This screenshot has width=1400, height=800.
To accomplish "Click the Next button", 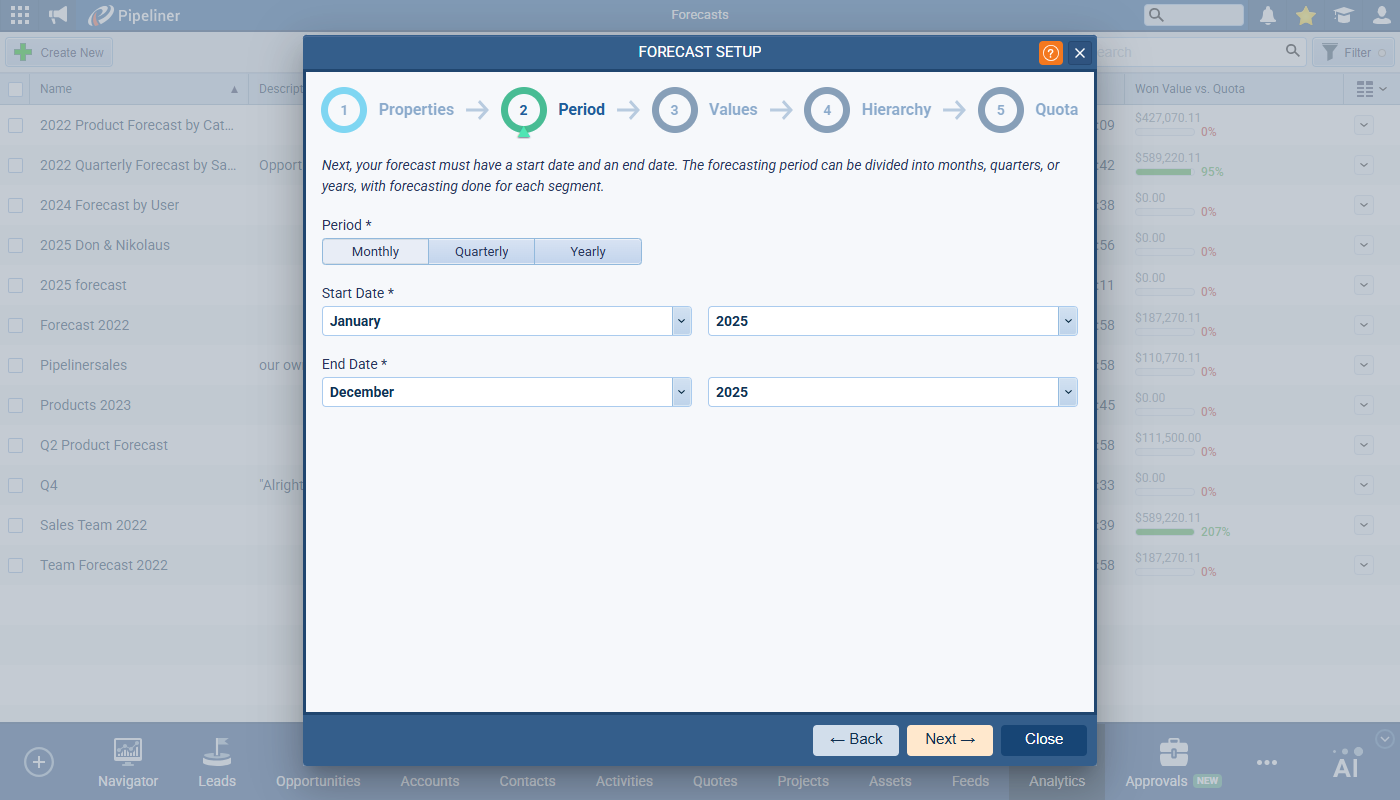I will pyautogui.click(x=949, y=740).
